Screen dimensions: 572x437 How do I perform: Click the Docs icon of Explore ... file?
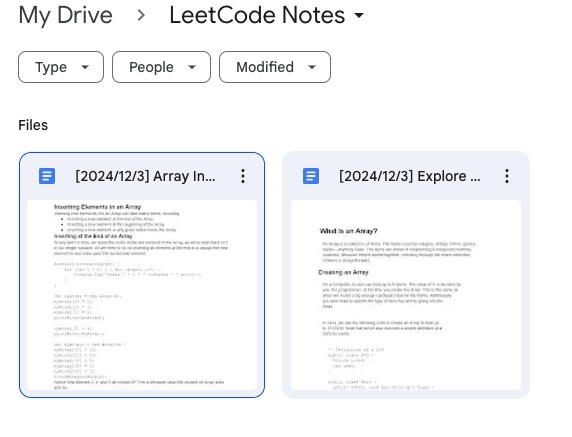[x=311, y=176]
